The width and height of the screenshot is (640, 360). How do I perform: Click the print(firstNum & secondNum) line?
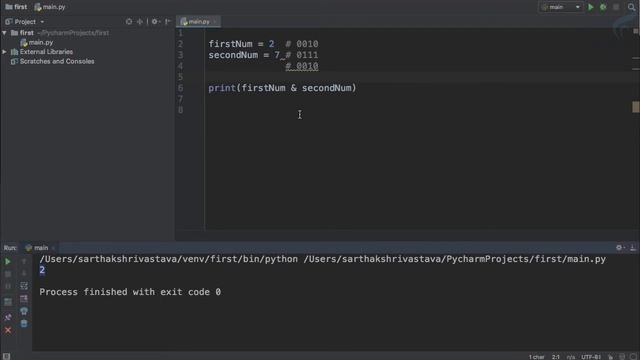click(x=282, y=88)
